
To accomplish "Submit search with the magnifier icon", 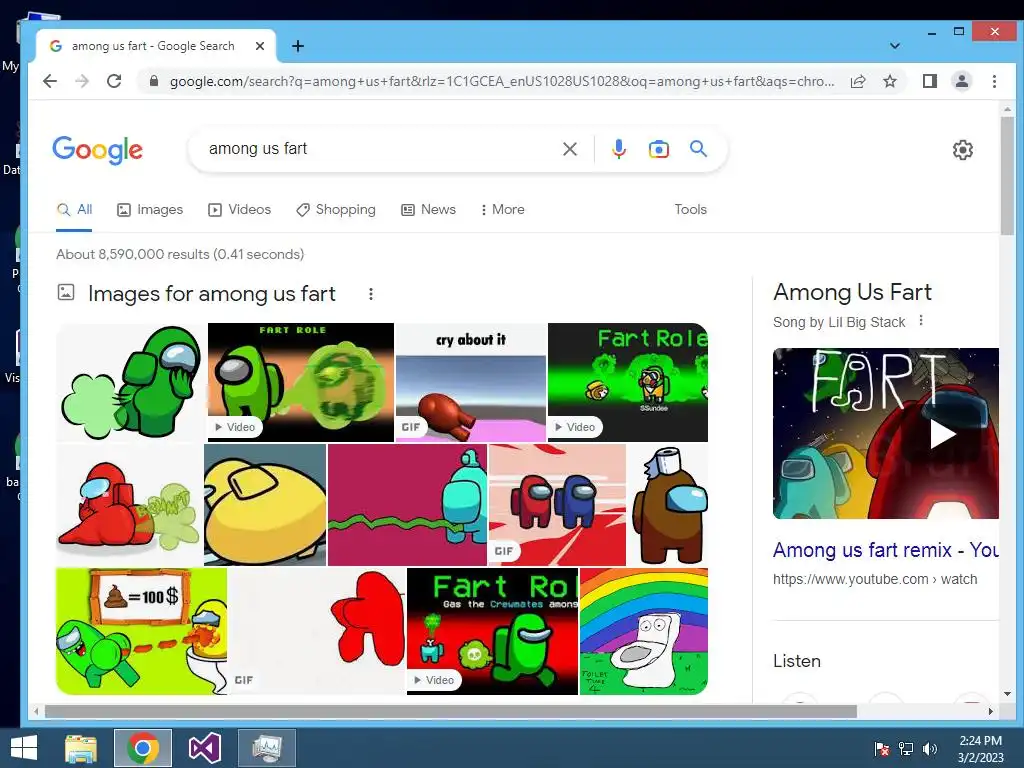I will 698,148.
